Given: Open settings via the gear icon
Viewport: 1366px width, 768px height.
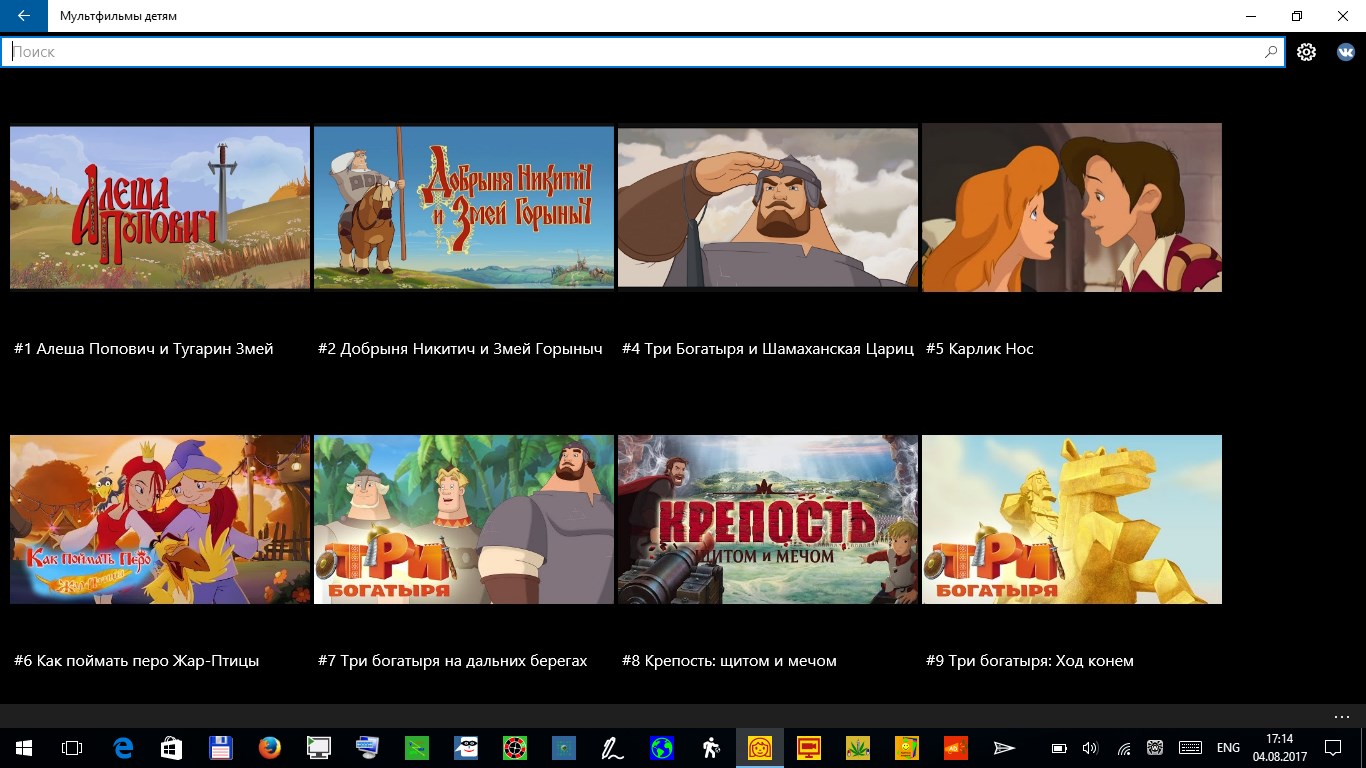Looking at the screenshot, I should 1306,52.
